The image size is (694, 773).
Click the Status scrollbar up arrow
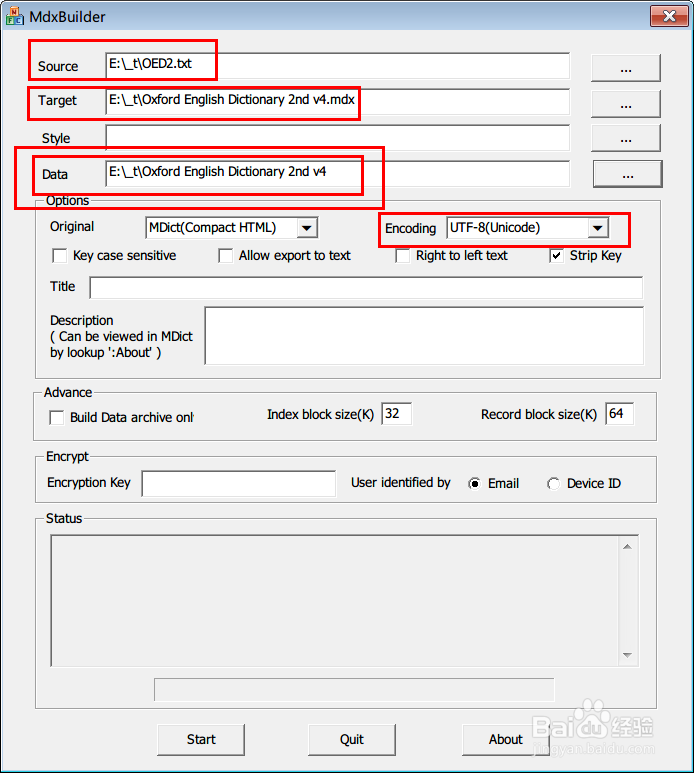627,547
